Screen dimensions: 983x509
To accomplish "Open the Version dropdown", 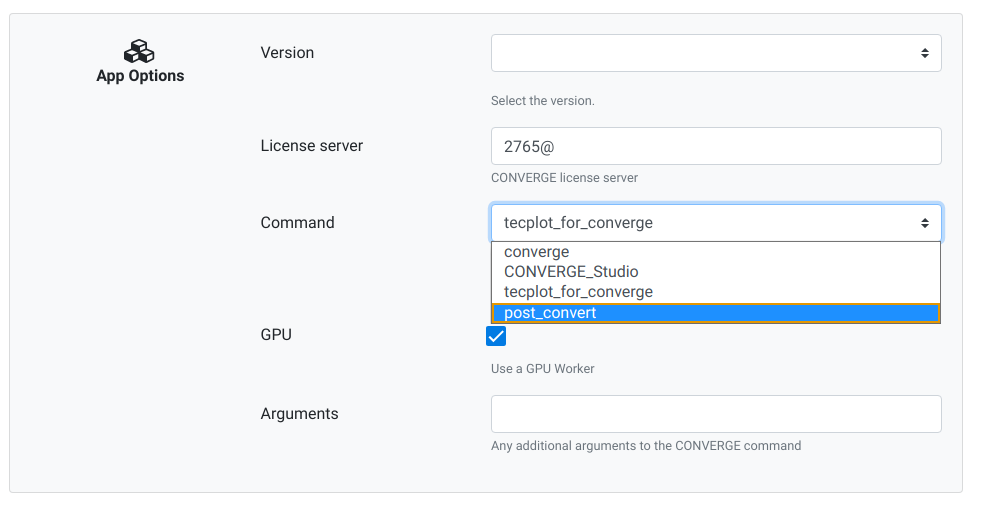I will 716,53.
